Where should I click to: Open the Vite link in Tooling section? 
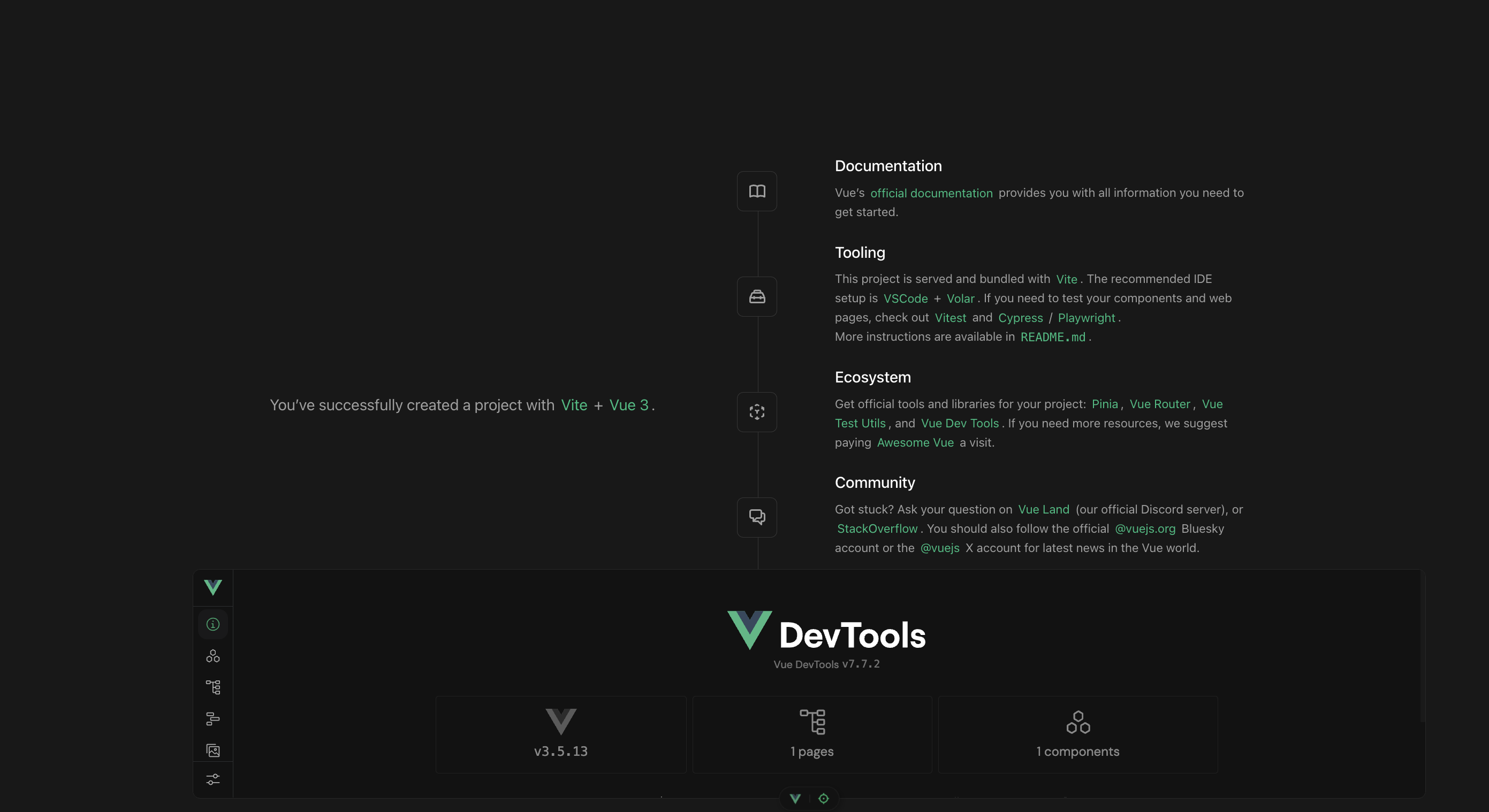[1067, 280]
